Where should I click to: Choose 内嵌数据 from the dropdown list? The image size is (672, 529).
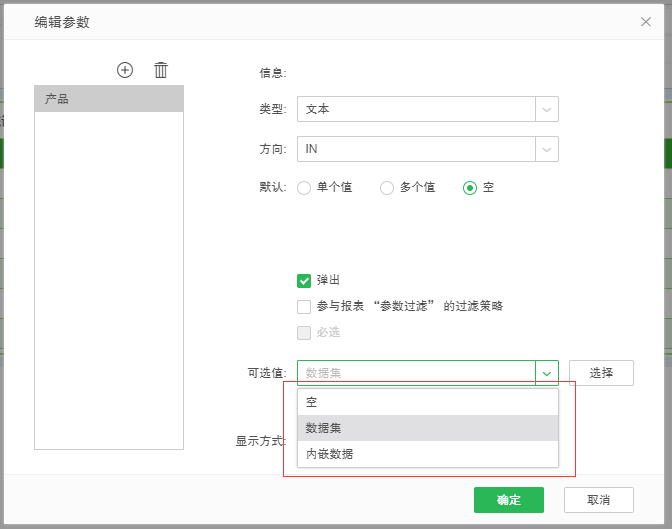point(427,454)
